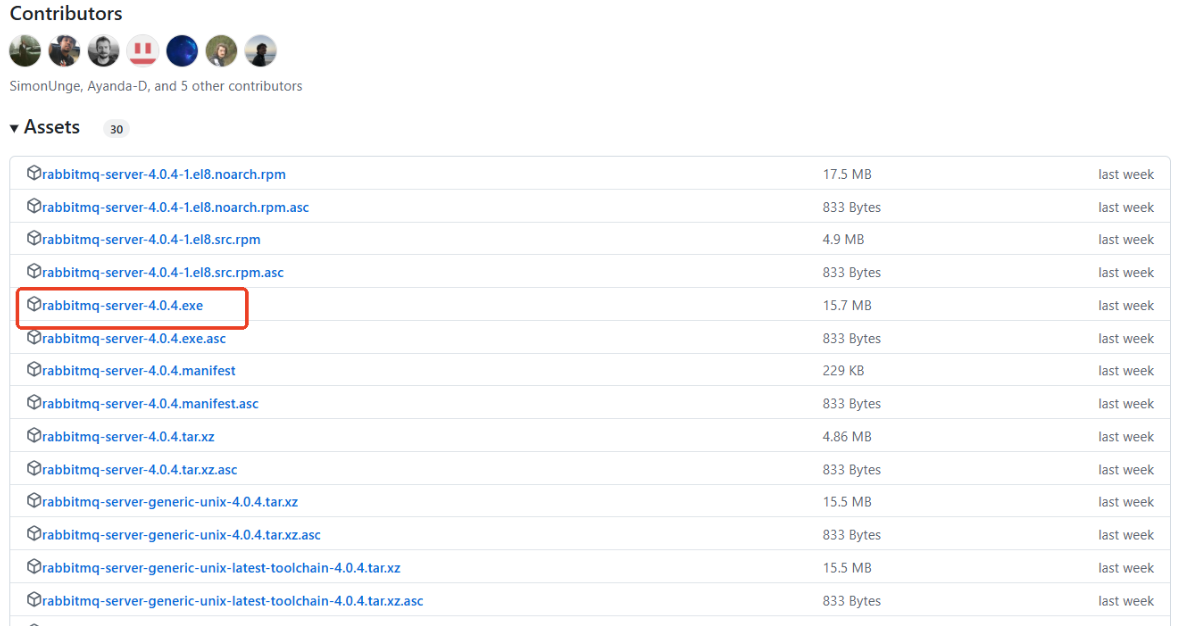Viewport: 1185px width, 626px height.
Task: Click 15.5 MB size of generic-unix-4.0.4.tar.xz
Action: 847,502
